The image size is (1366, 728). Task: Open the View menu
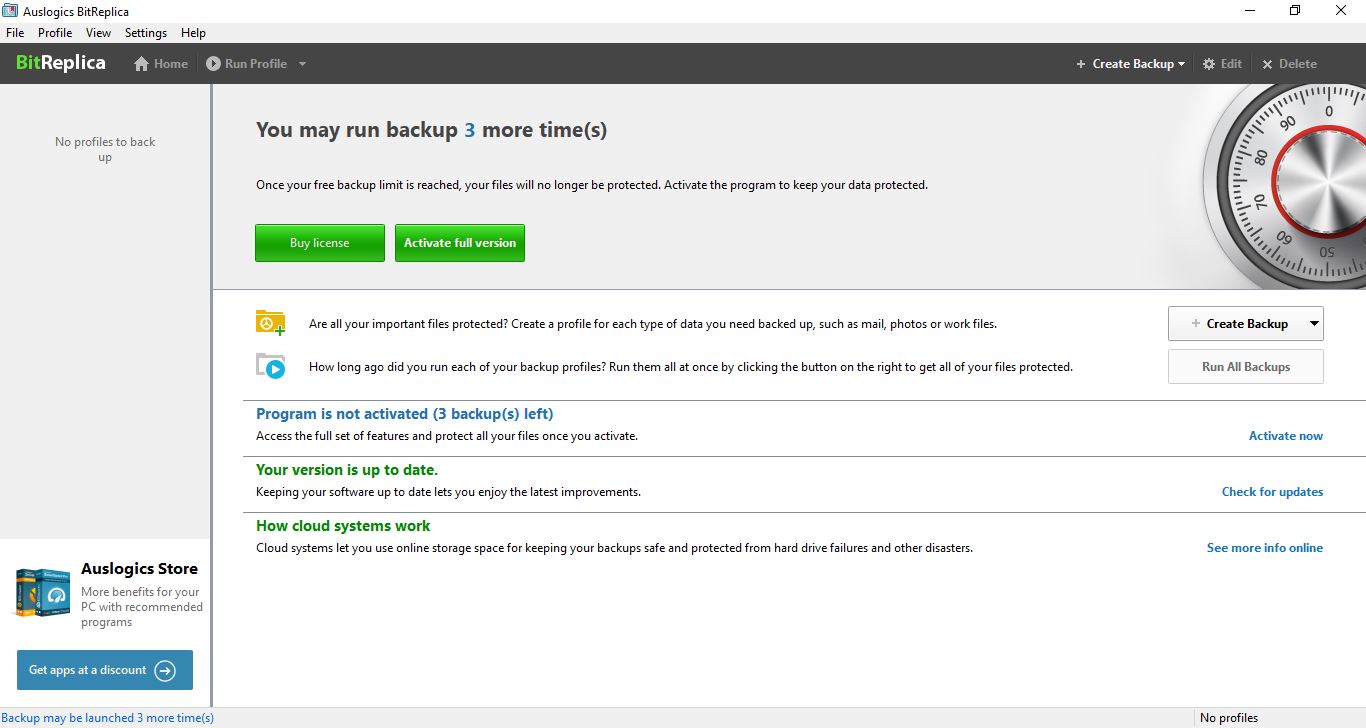click(98, 33)
